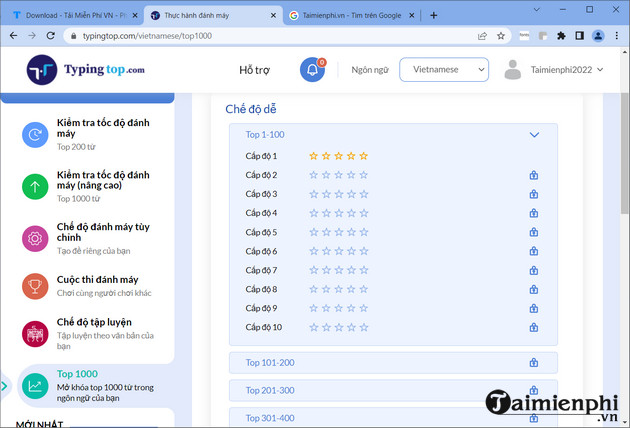Viewport: 630px width, 428px height.
Task: Select the Top 1000 sidebar item
Action: [x=96, y=386]
